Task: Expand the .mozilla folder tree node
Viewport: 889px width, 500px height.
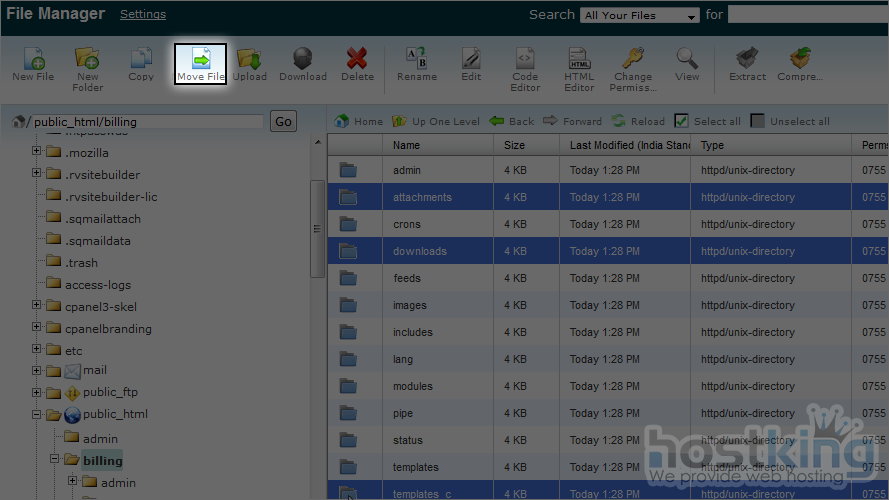Action: tap(37, 152)
